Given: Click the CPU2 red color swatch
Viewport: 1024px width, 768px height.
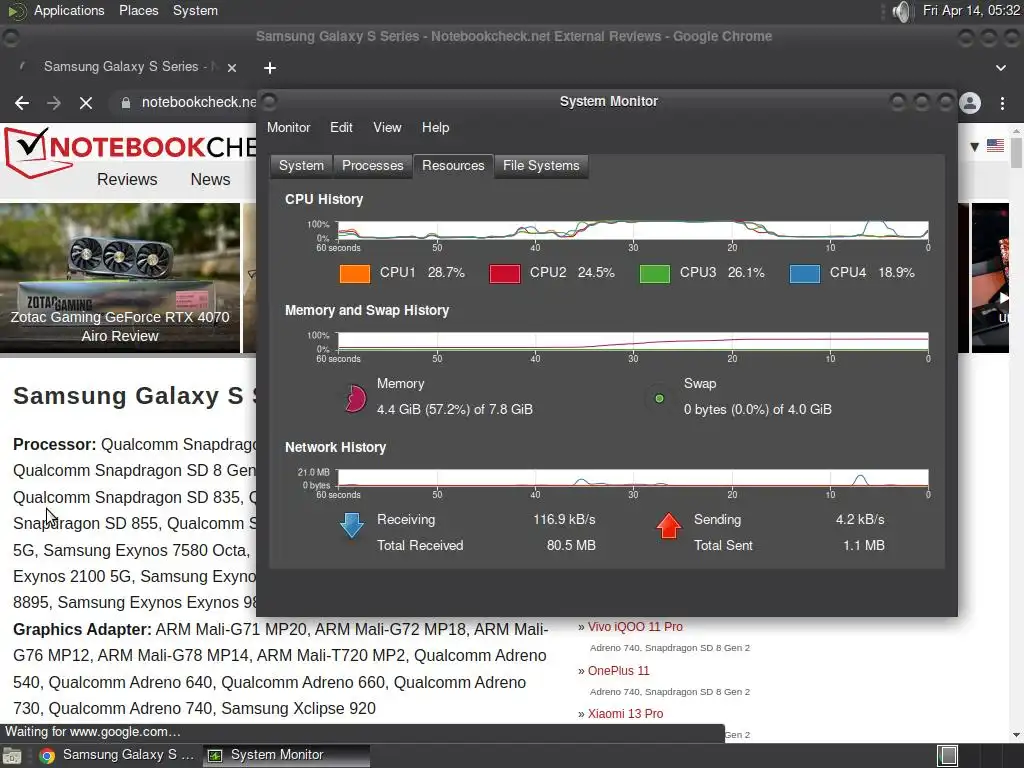Looking at the screenshot, I should coord(505,273).
